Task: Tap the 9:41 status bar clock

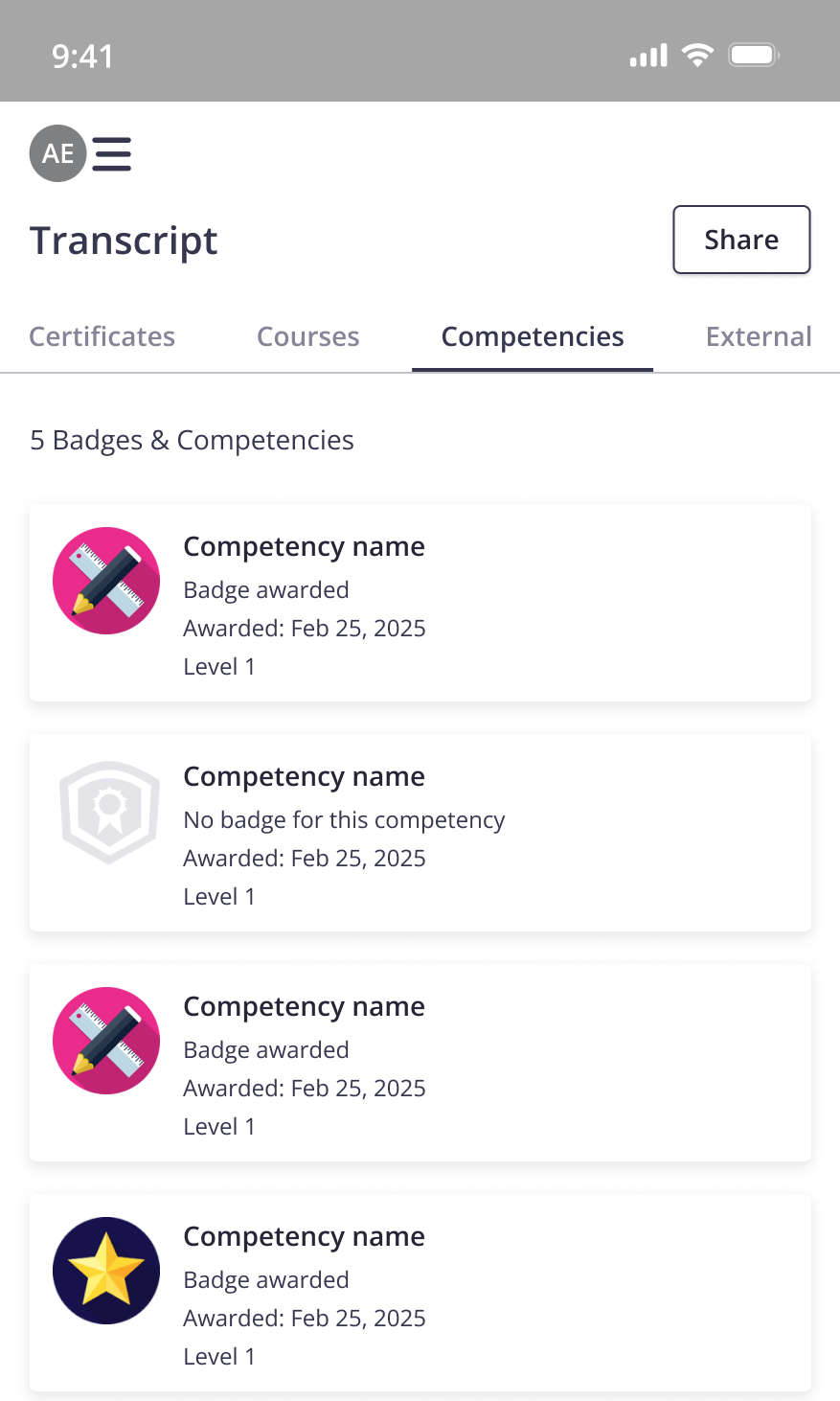Action: 82,57
